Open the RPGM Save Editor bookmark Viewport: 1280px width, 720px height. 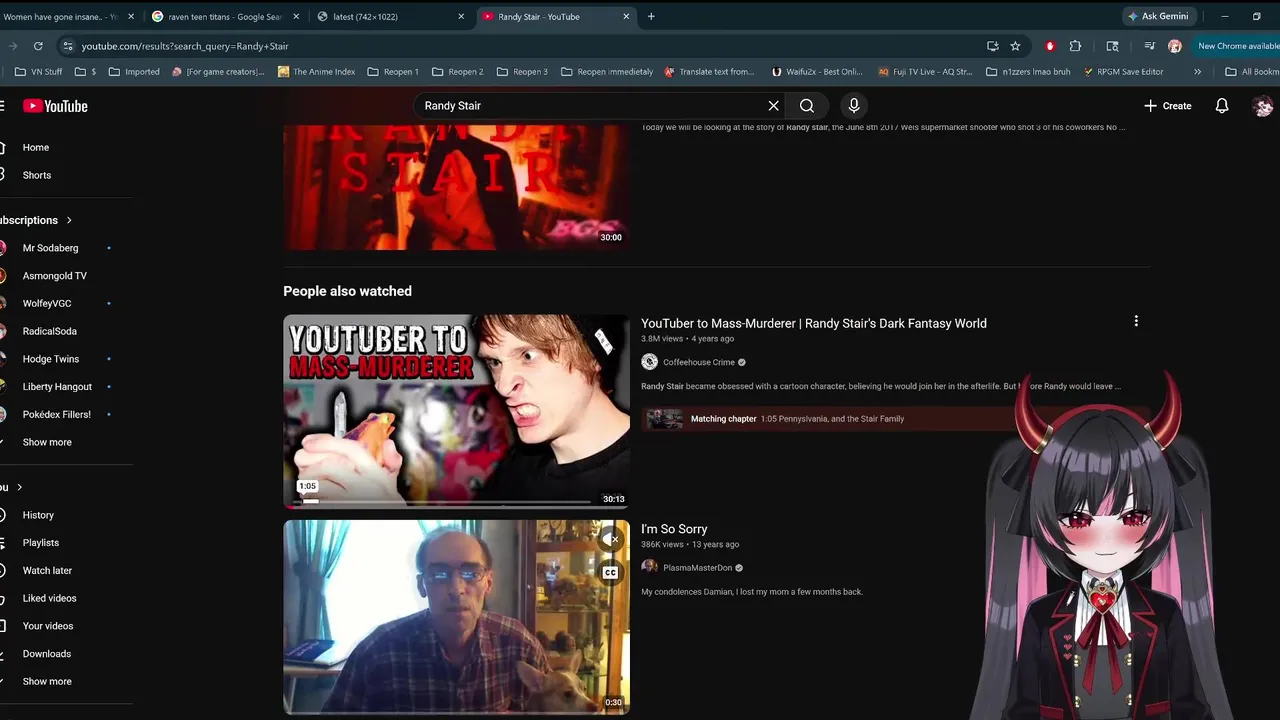1123,72
